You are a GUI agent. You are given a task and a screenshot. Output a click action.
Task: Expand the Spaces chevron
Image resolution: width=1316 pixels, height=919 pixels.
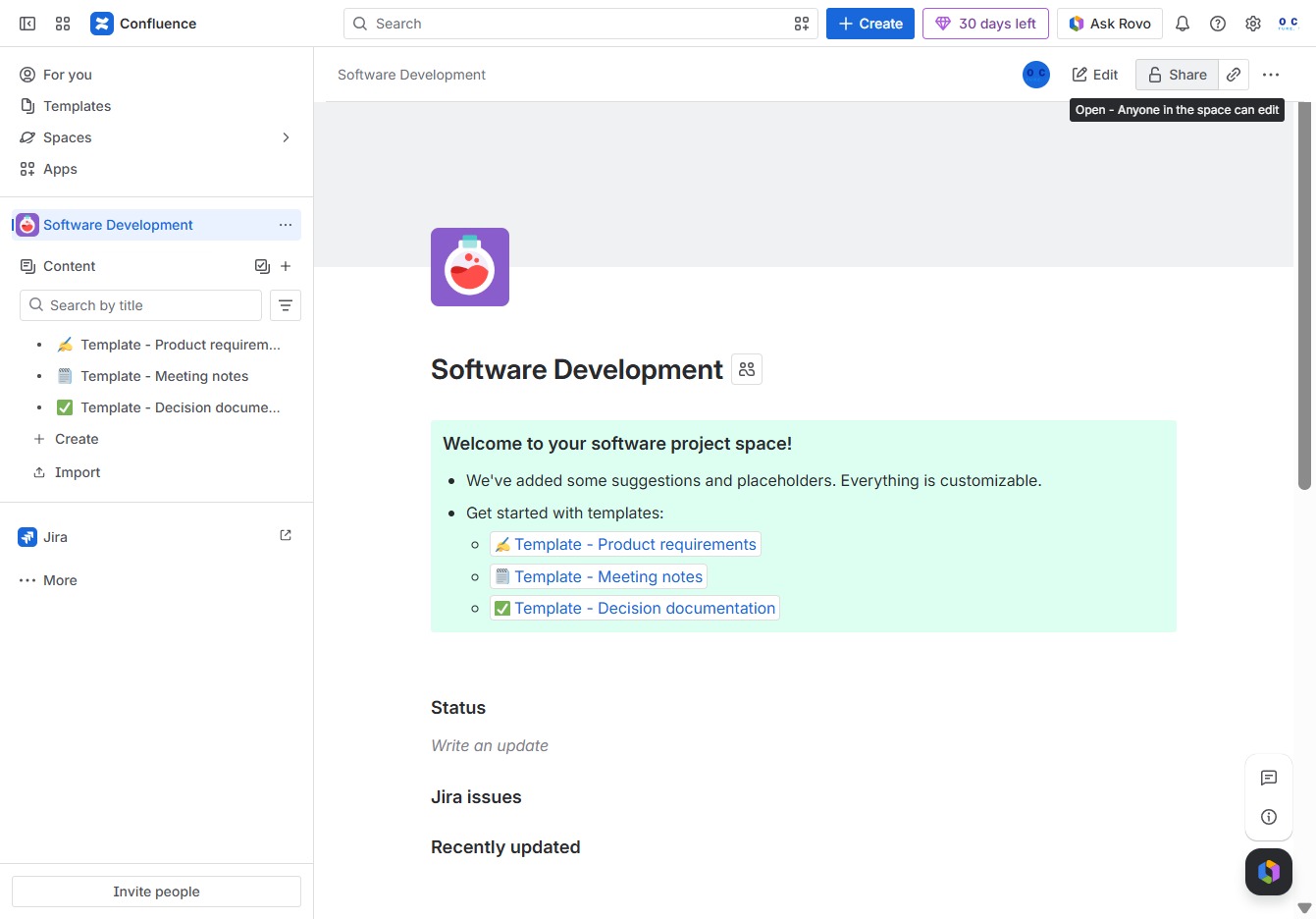coord(286,137)
